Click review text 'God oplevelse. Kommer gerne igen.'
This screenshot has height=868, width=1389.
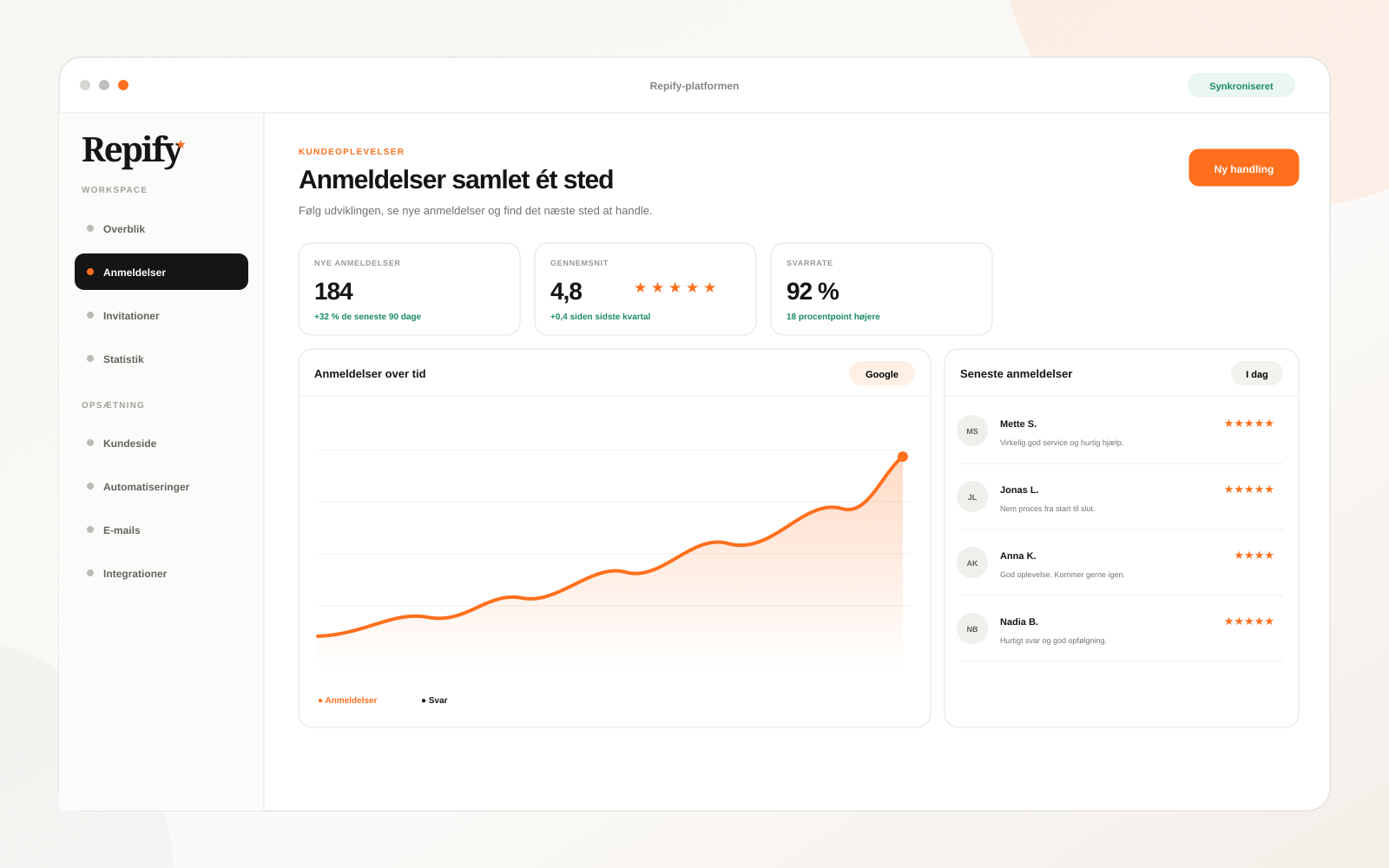1062,575
